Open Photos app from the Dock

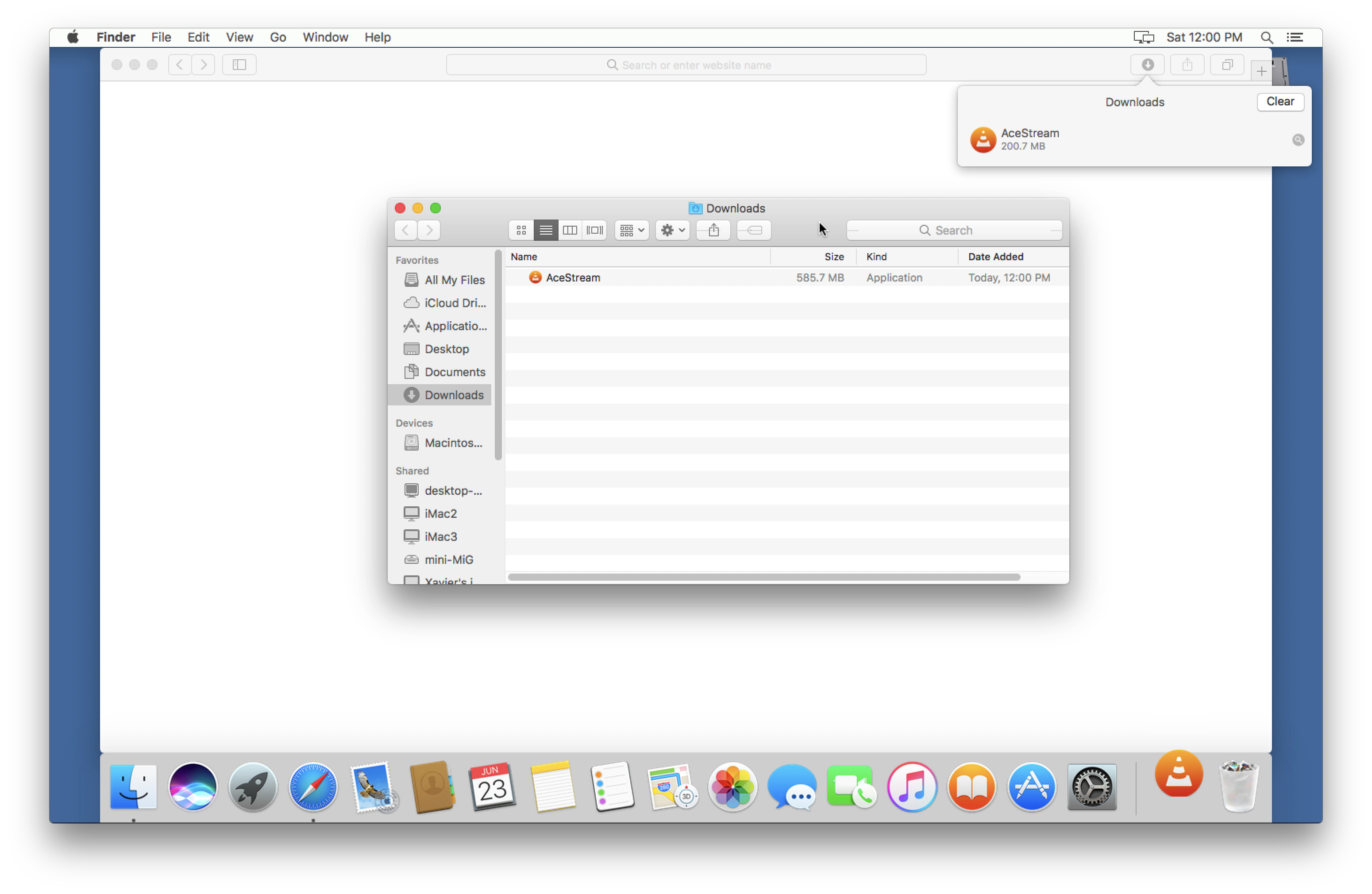pos(731,787)
